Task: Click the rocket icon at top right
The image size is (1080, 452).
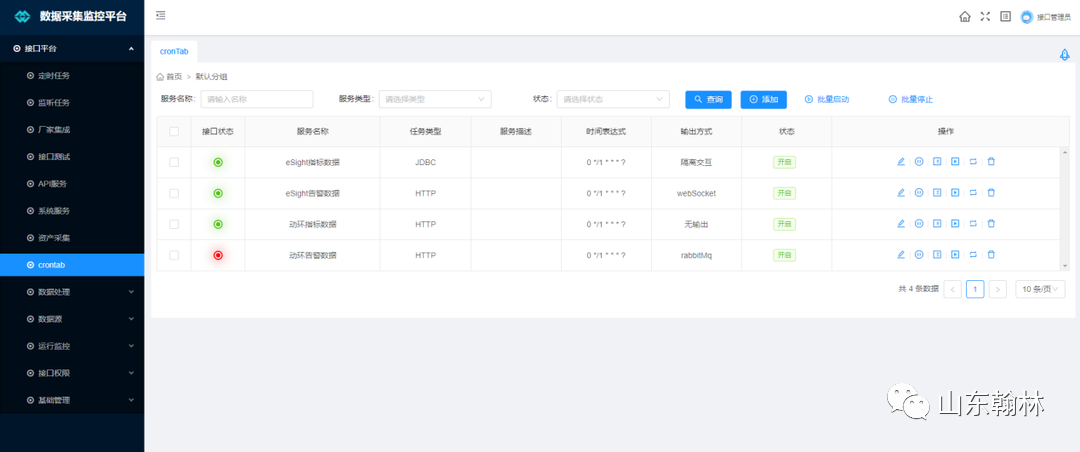Action: coord(1064,55)
